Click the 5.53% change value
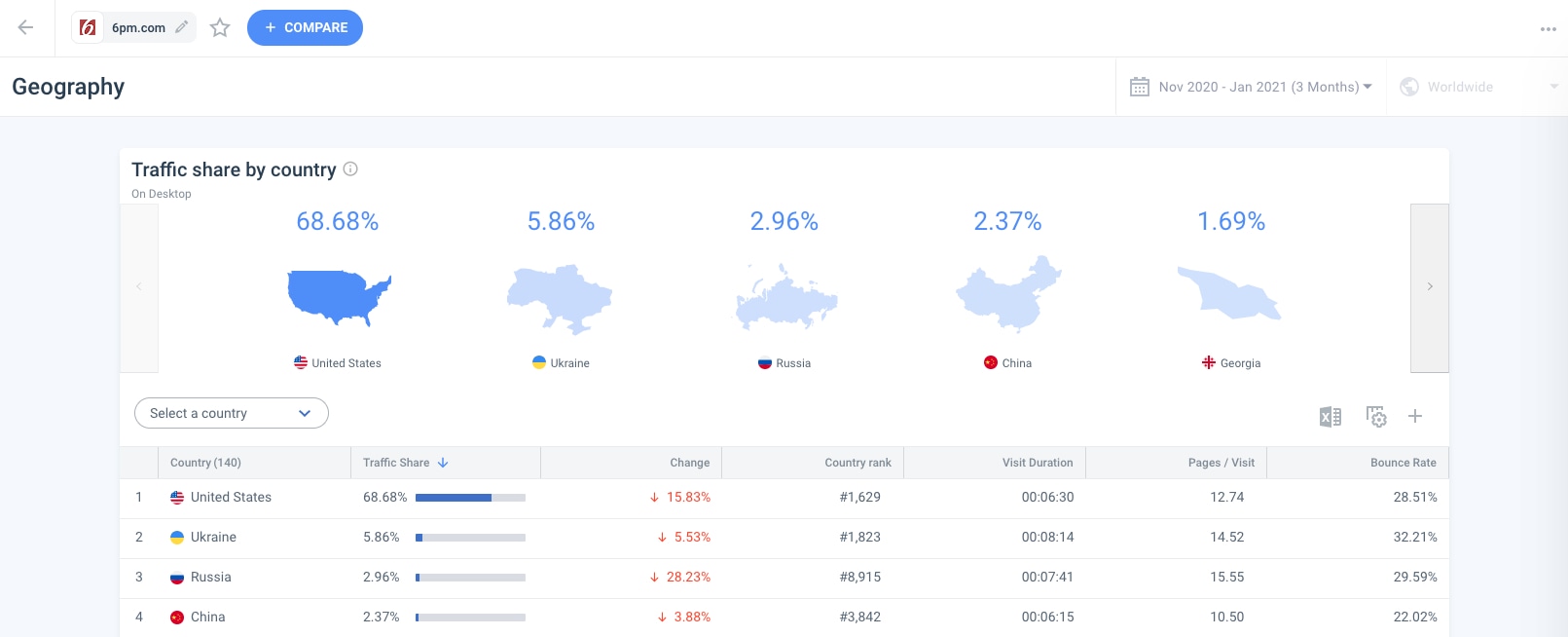Viewport: 1568px width, 637px height. tap(692, 537)
